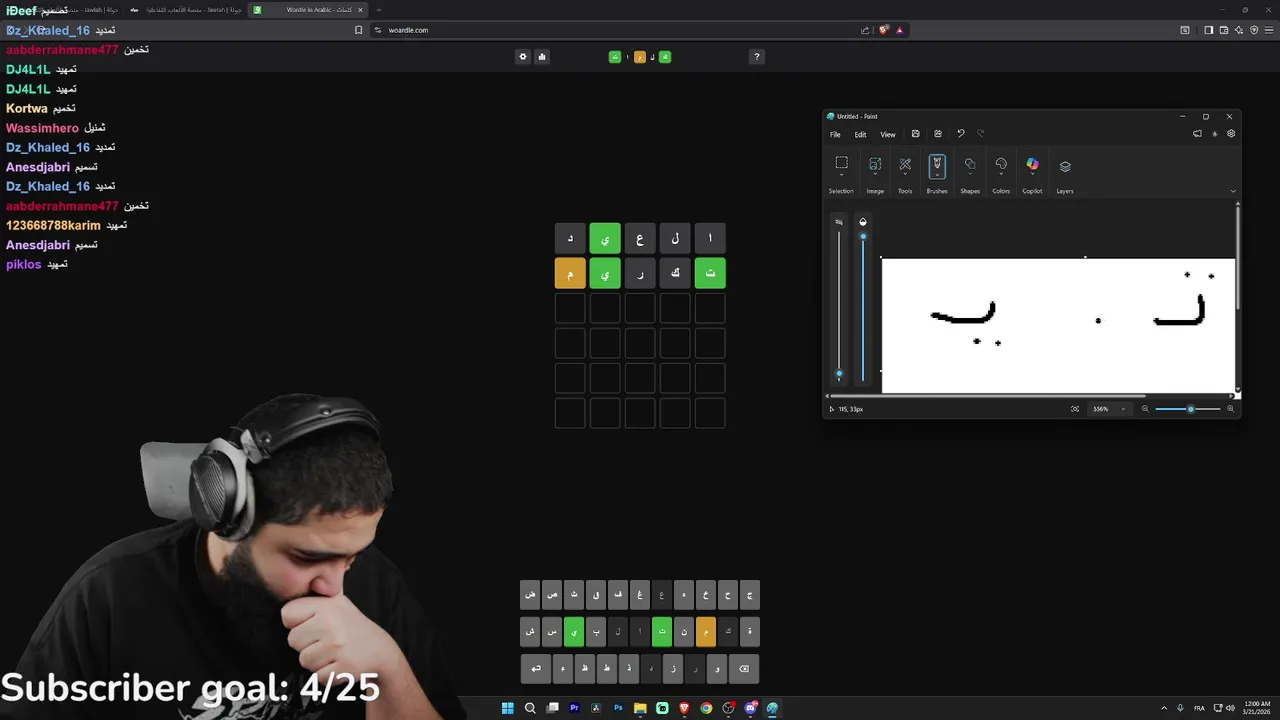Open Photoshop from taskbar
This screenshot has height=720, width=1280.
click(618, 708)
